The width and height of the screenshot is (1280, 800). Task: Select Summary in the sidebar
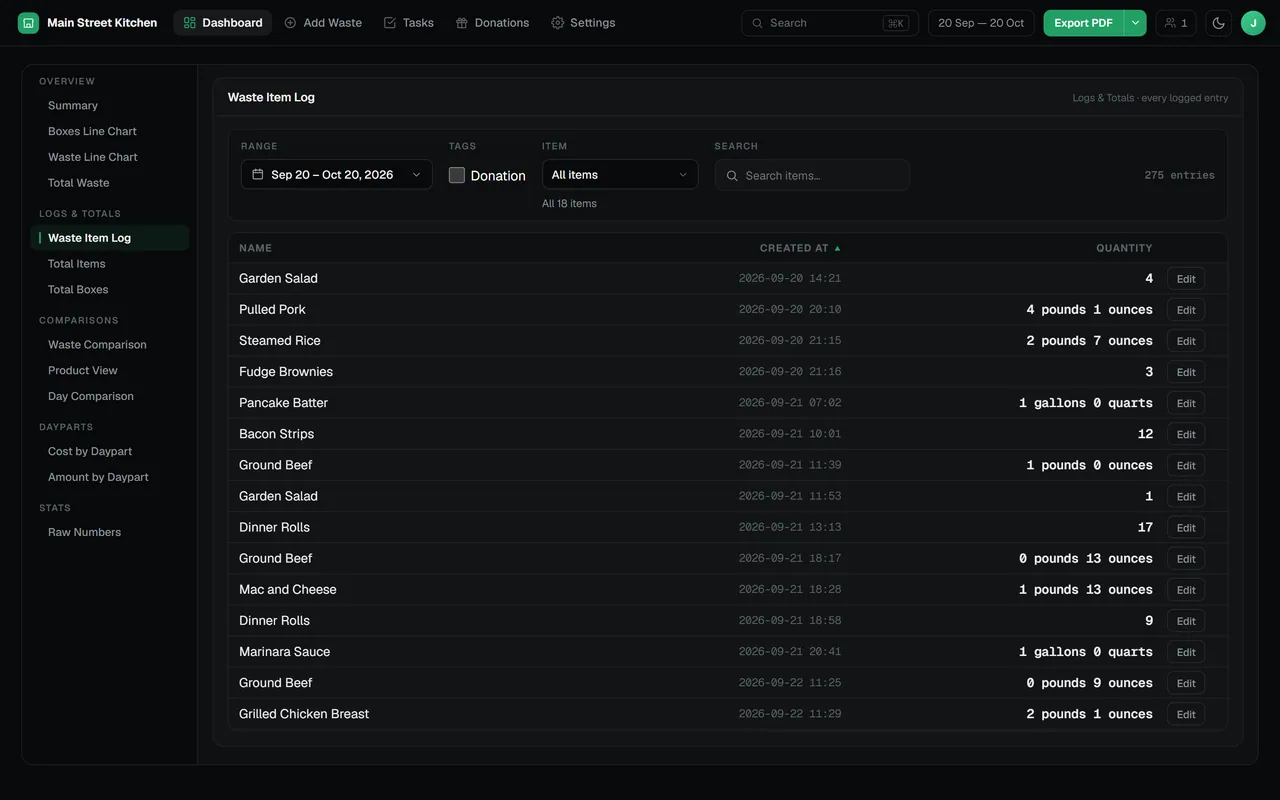point(110,106)
